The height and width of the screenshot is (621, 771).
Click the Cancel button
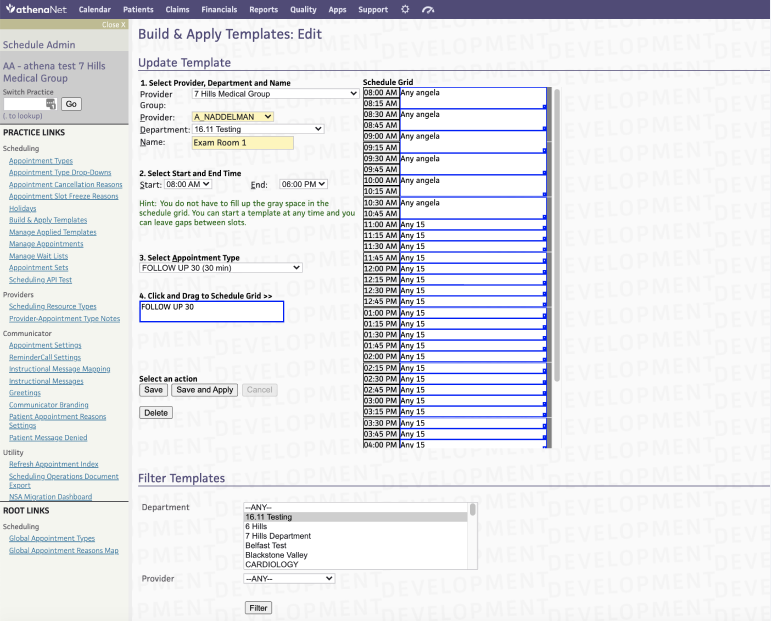coord(260,390)
